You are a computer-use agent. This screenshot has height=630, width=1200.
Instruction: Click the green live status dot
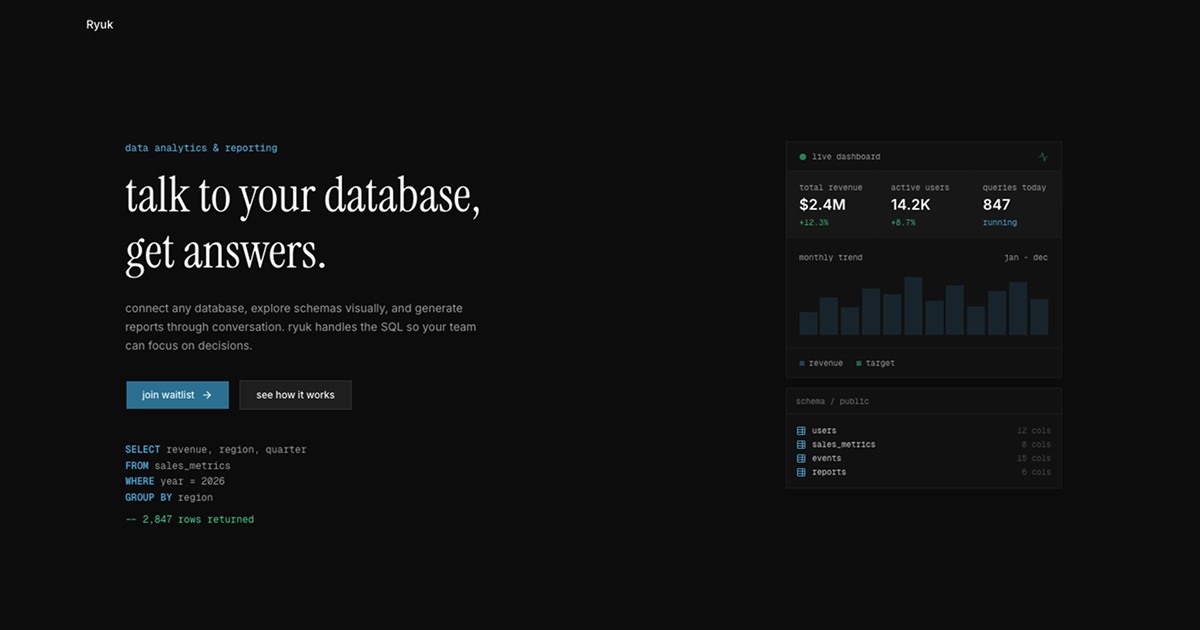coord(803,157)
